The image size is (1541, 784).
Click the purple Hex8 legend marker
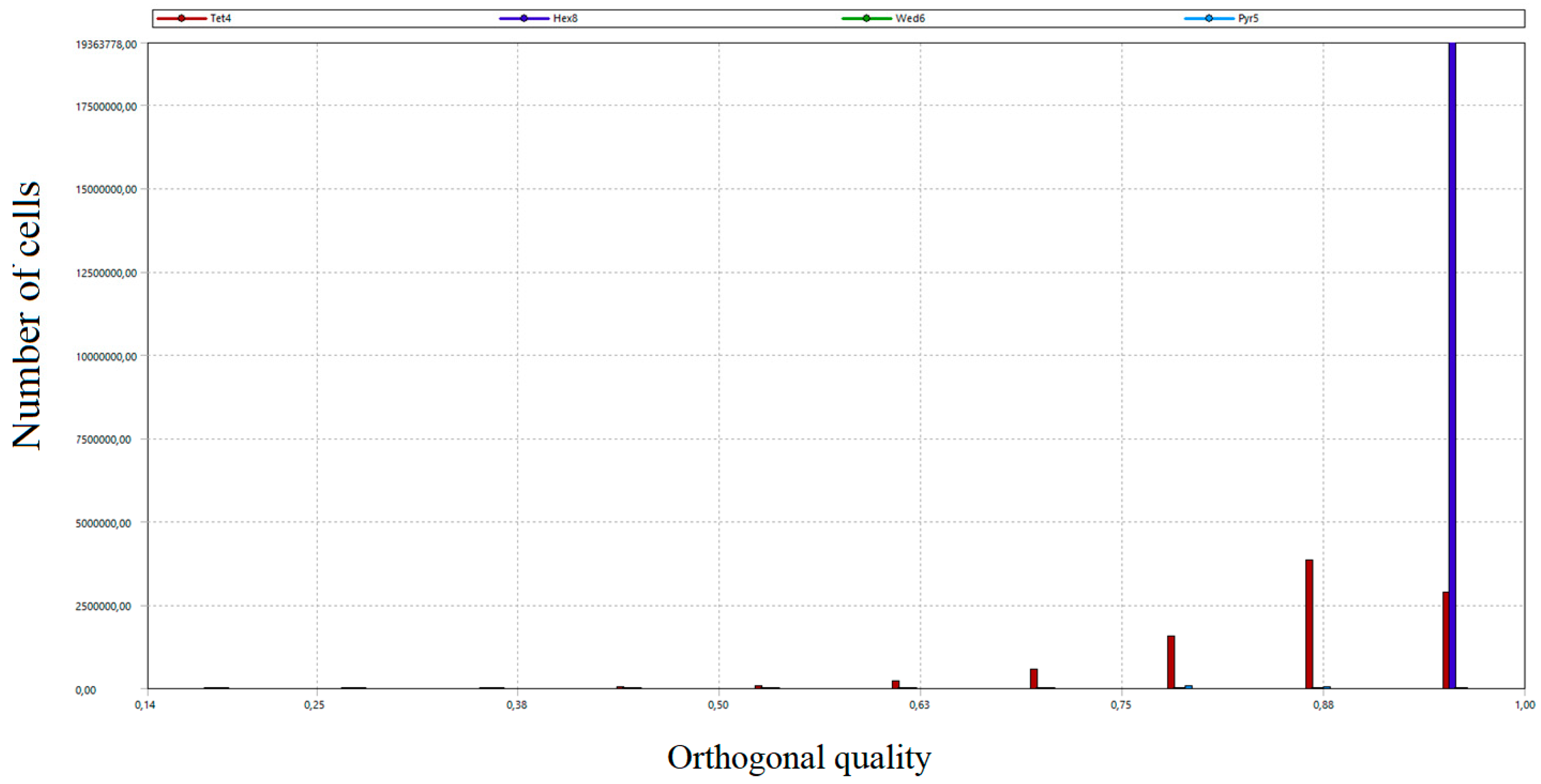coord(524,18)
